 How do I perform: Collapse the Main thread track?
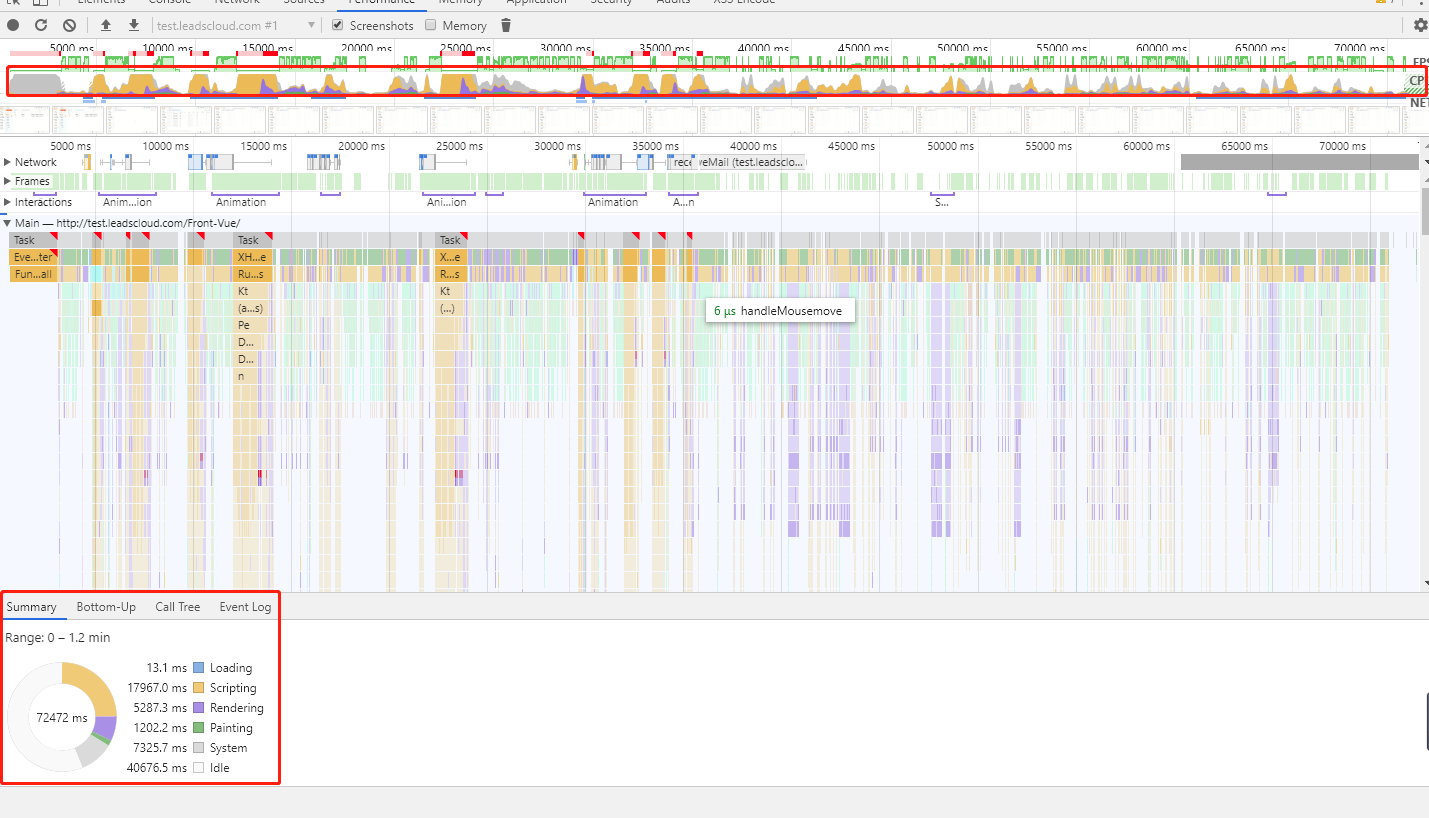click(x=8, y=223)
